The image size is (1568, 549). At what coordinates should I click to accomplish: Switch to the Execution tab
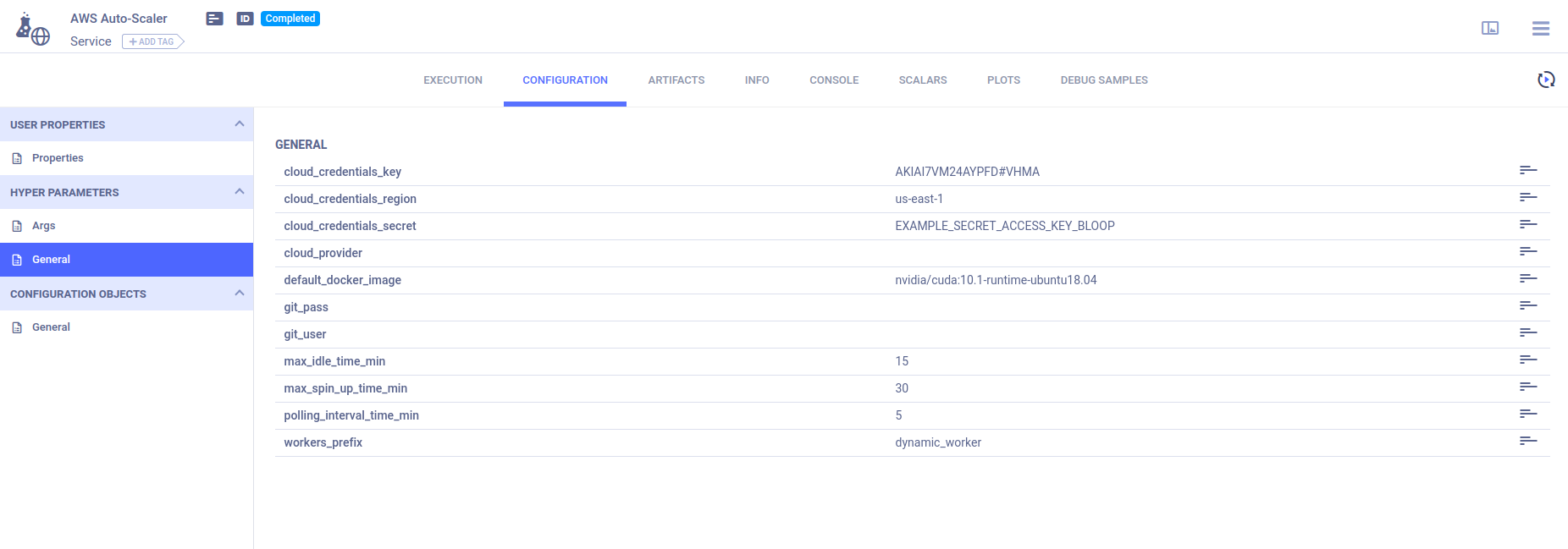(x=453, y=80)
